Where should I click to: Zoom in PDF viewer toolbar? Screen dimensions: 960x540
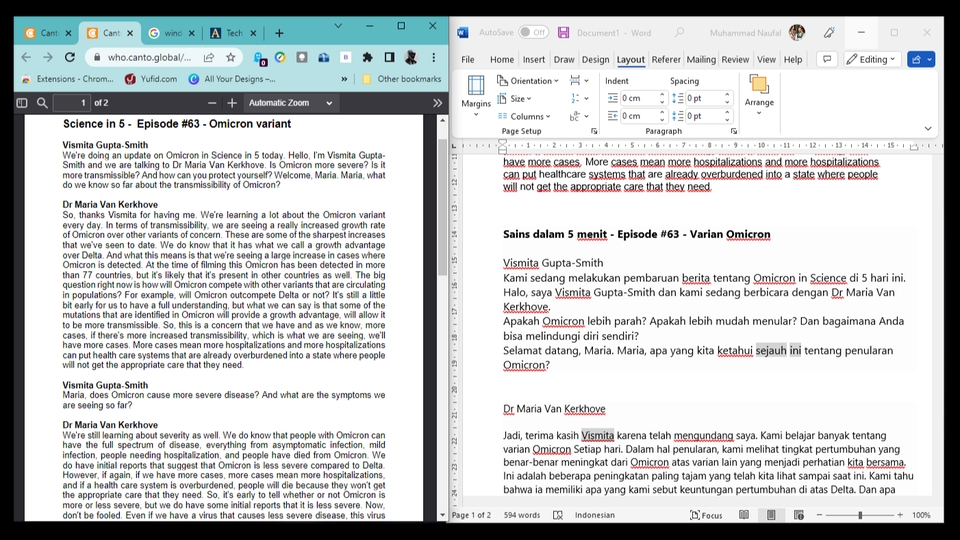pyautogui.click(x=232, y=103)
